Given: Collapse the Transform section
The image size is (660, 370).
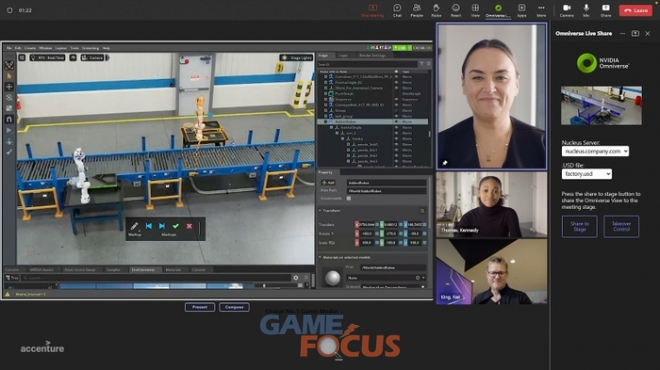Looking at the screenshot, I should point(320,210).
